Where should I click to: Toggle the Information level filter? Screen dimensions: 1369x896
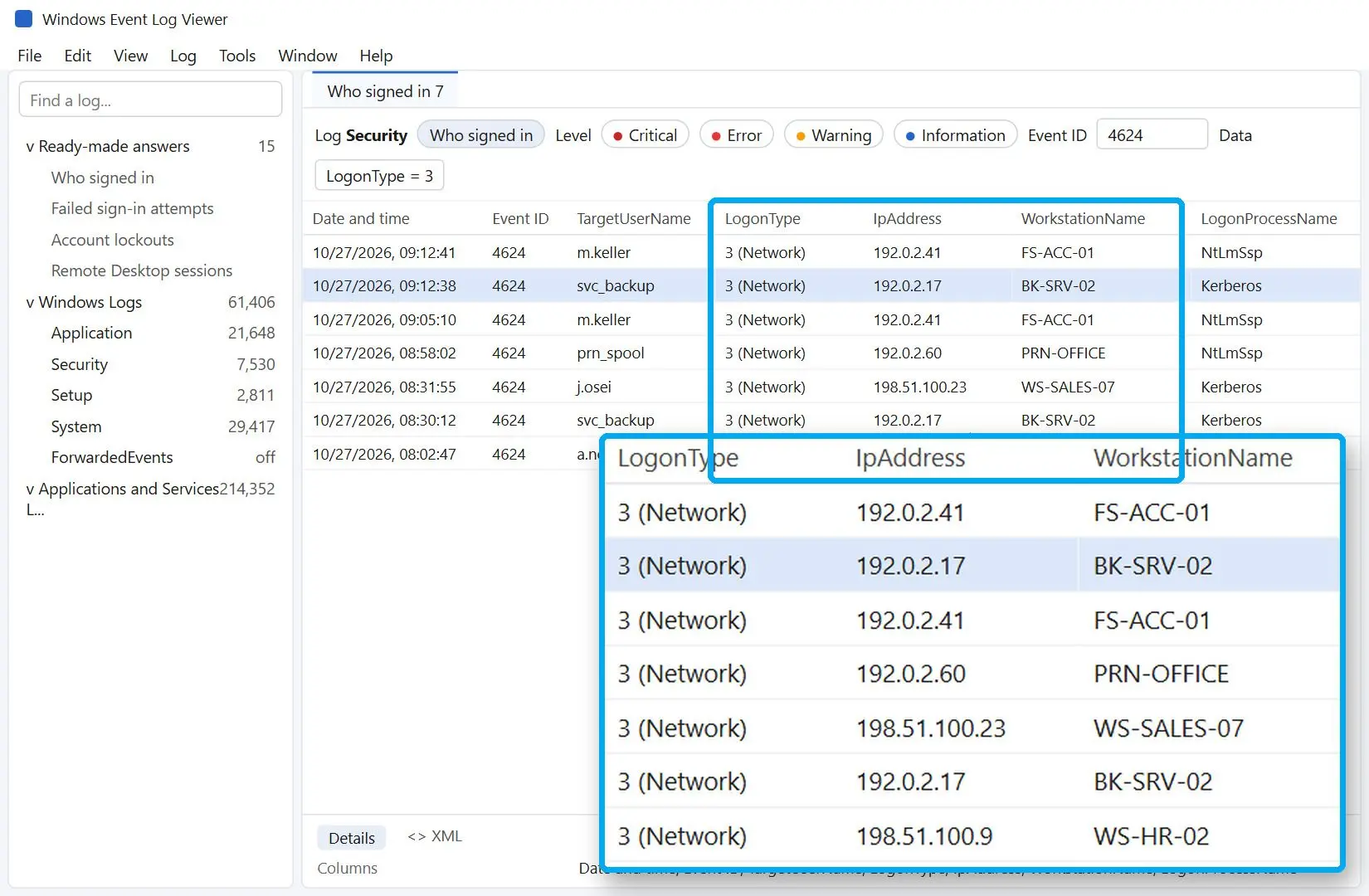(955, 135)
